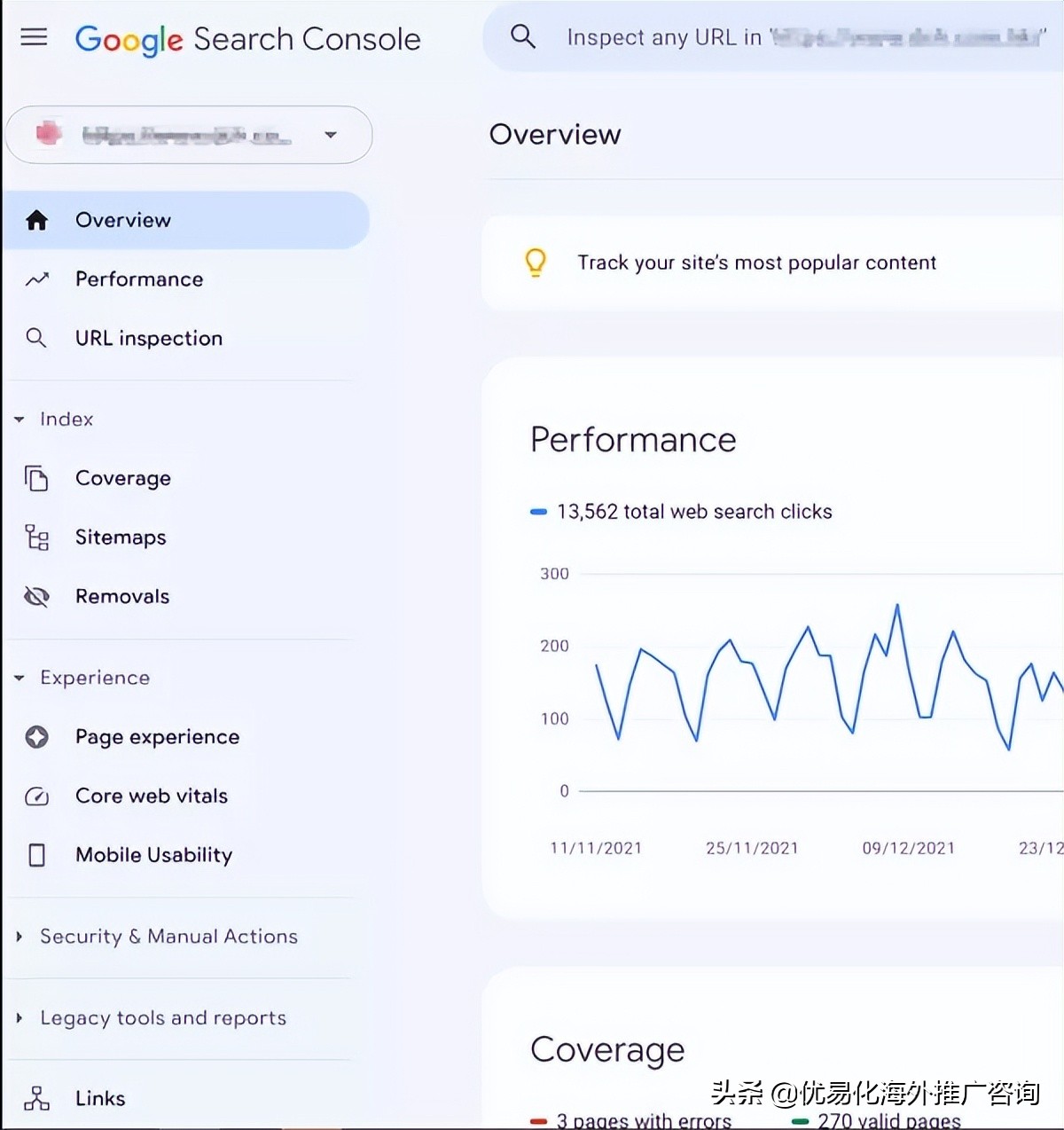Click the Mobile Usability phone icon

click(x=36, y=854)
